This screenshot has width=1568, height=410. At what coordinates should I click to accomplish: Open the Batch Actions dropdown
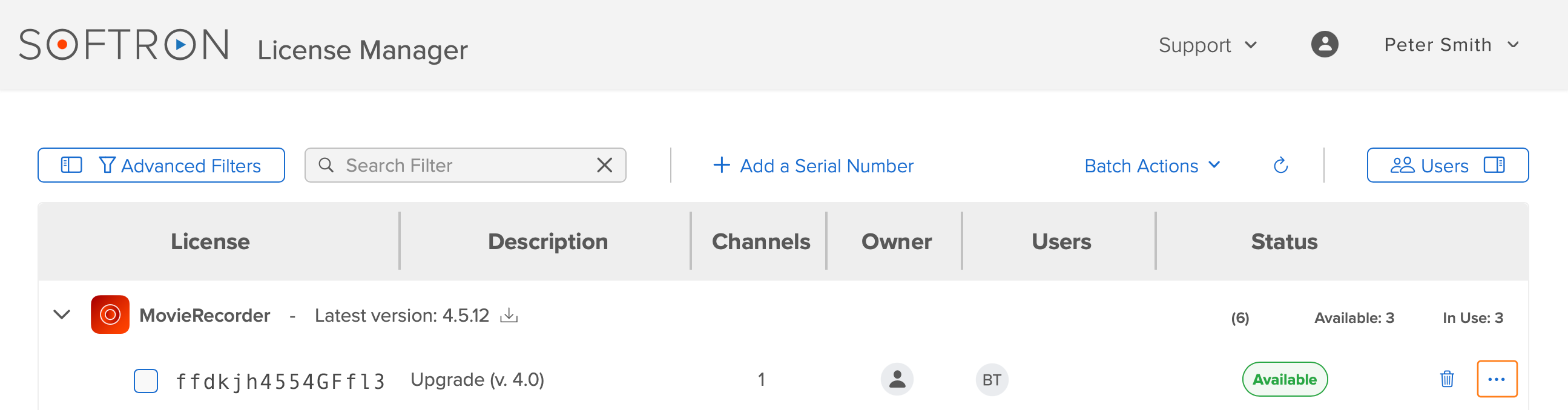[x=1151, y=166]
